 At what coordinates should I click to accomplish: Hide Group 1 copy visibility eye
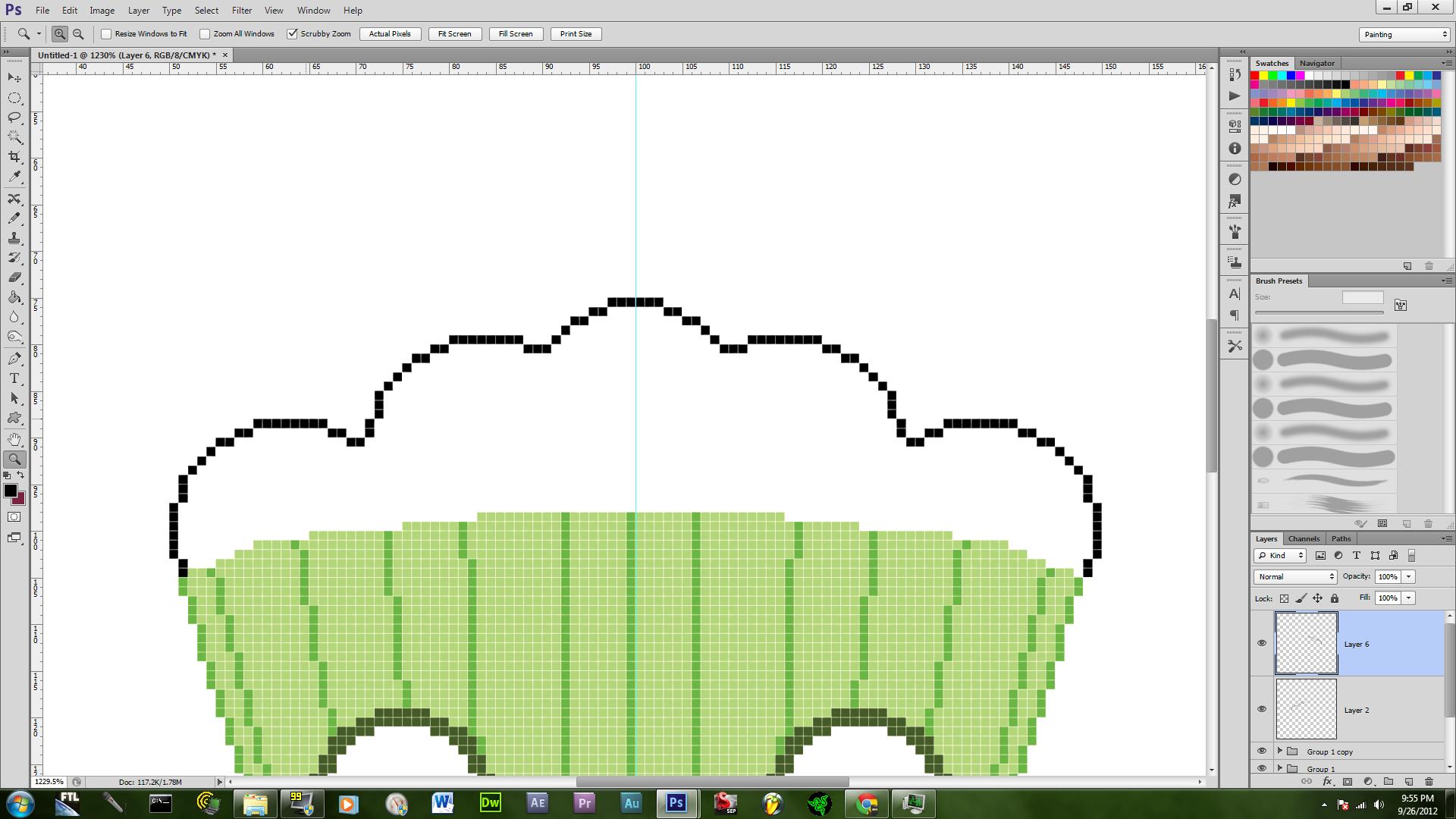point(1262,751)
